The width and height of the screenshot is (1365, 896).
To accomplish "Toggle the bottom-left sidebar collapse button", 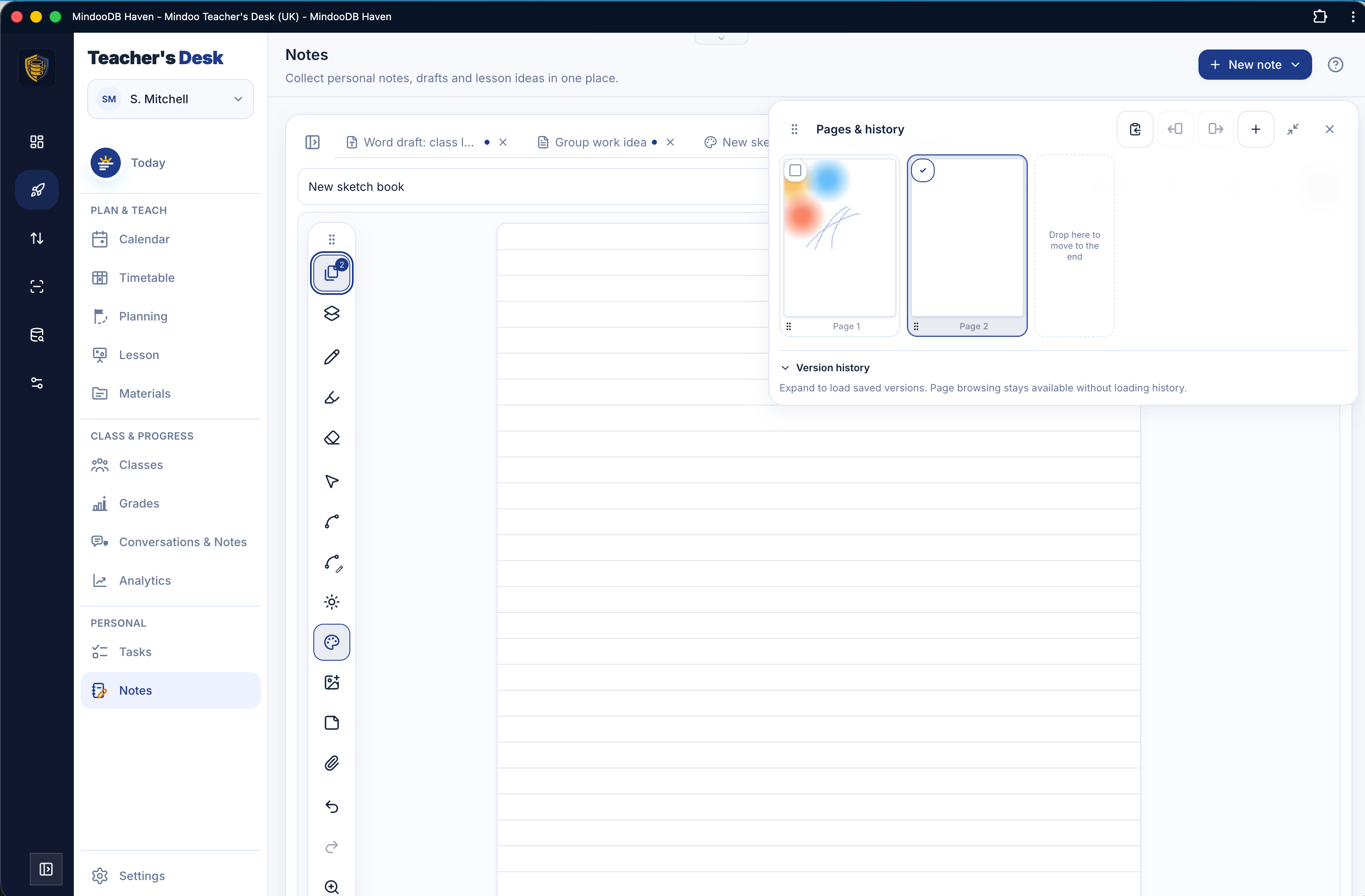I will click(x=46, y=869).
